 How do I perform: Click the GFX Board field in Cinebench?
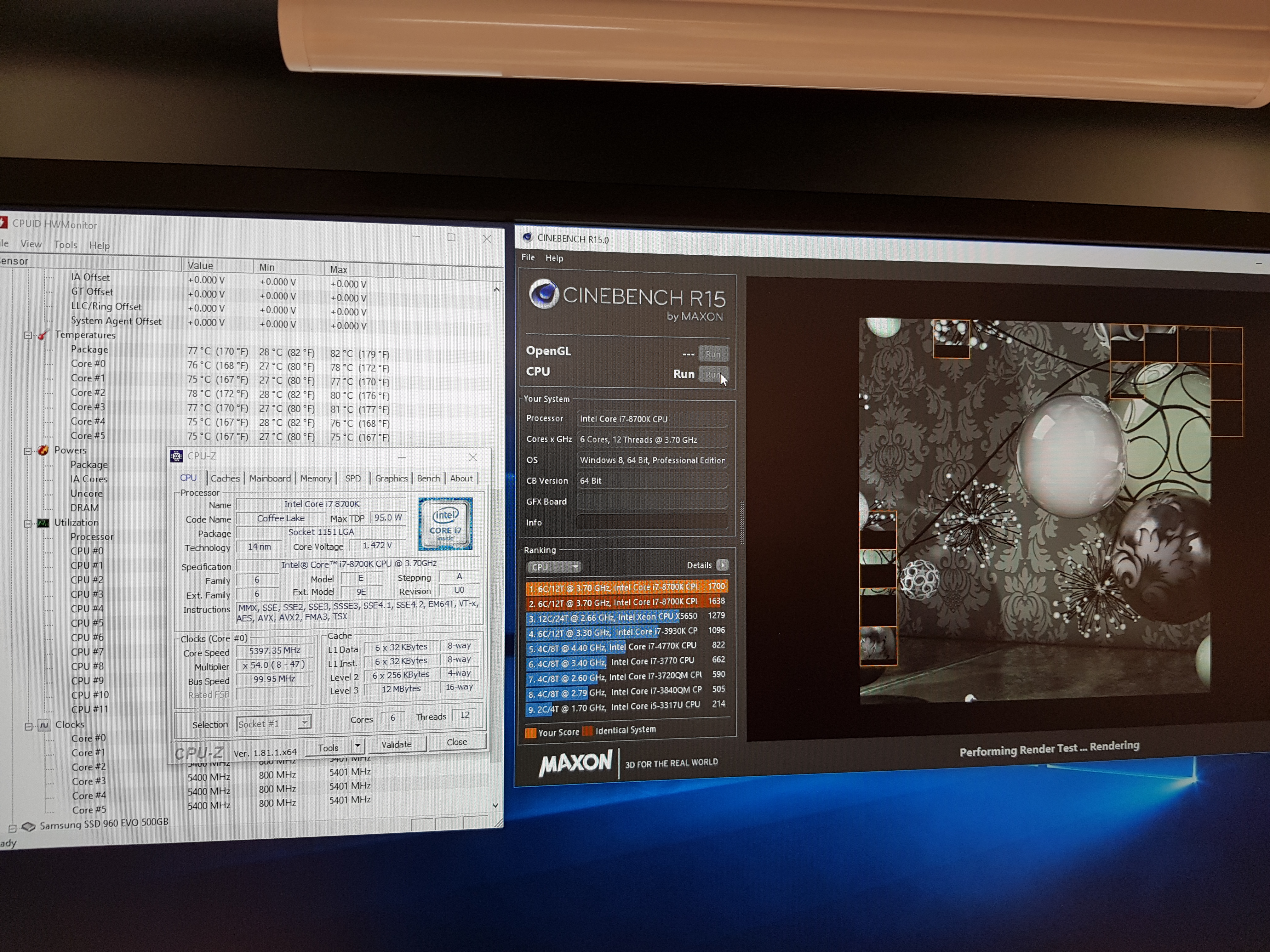tap(652, 501)
